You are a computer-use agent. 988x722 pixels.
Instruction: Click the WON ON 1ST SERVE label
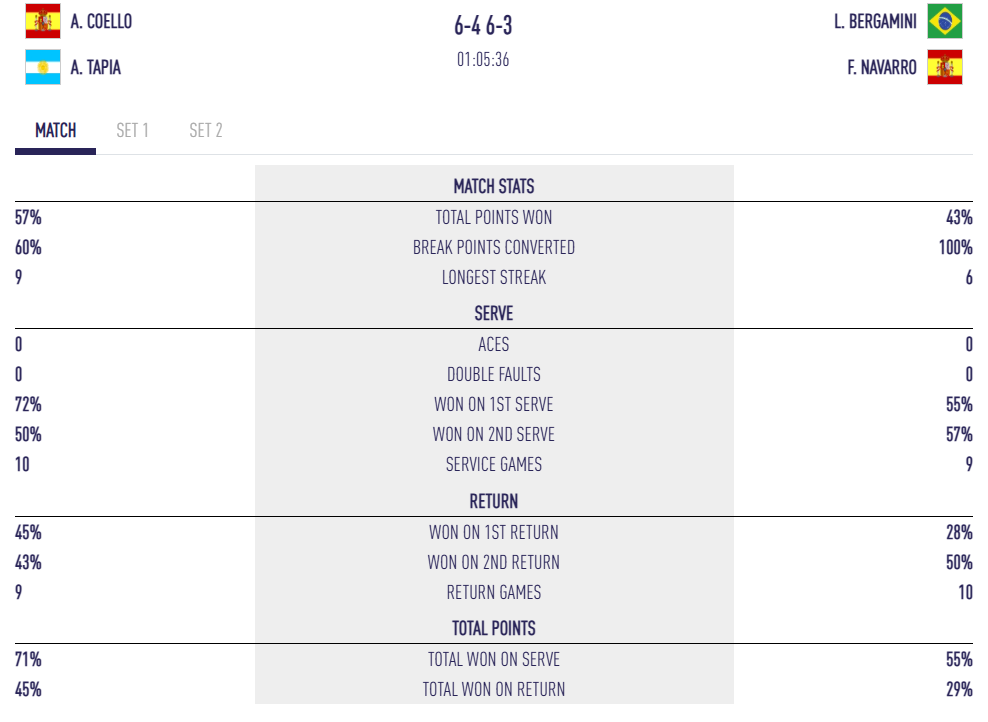click(494, 404)
